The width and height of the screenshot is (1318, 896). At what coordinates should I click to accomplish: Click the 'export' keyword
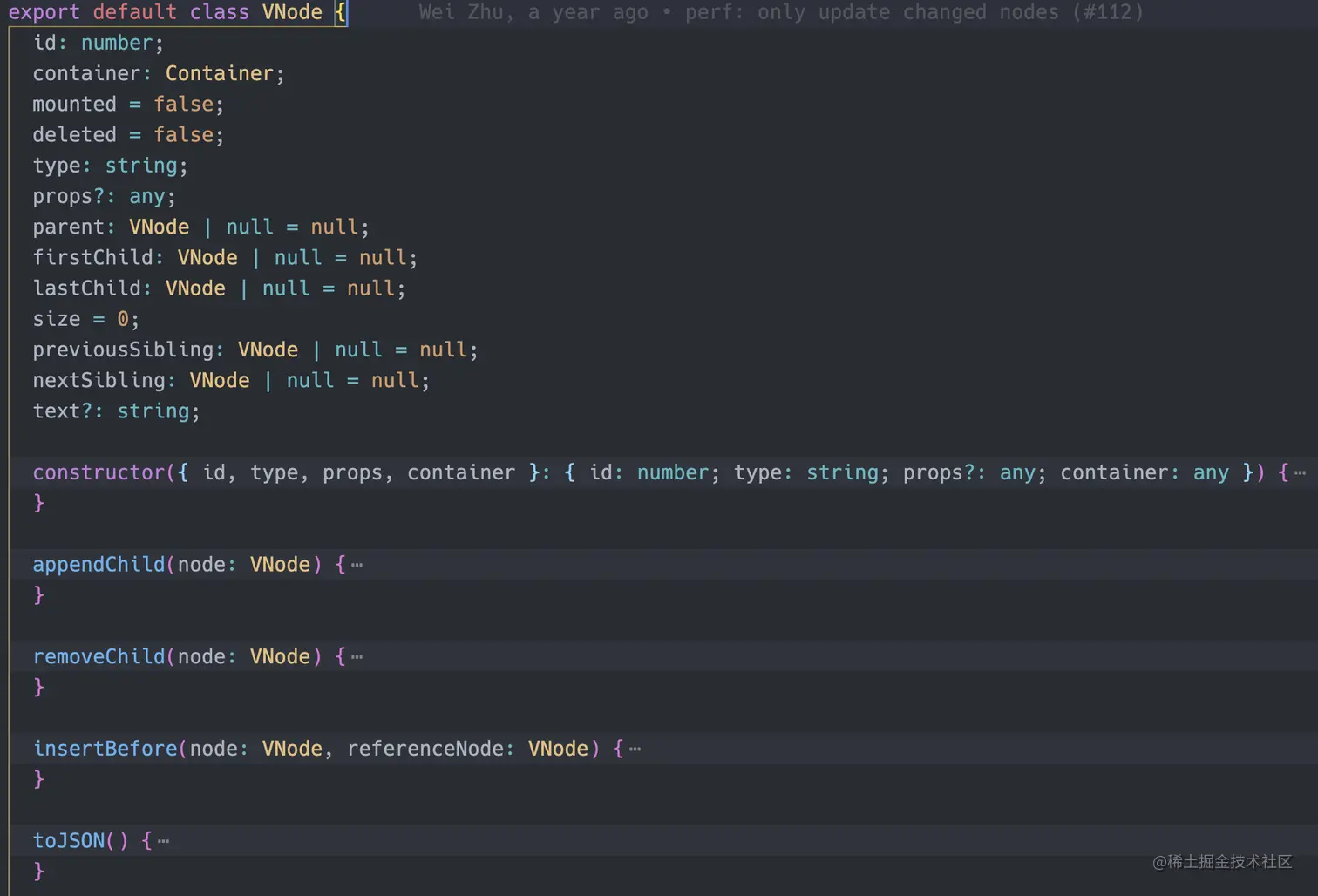pyautogui.click(x=44, y=12)
